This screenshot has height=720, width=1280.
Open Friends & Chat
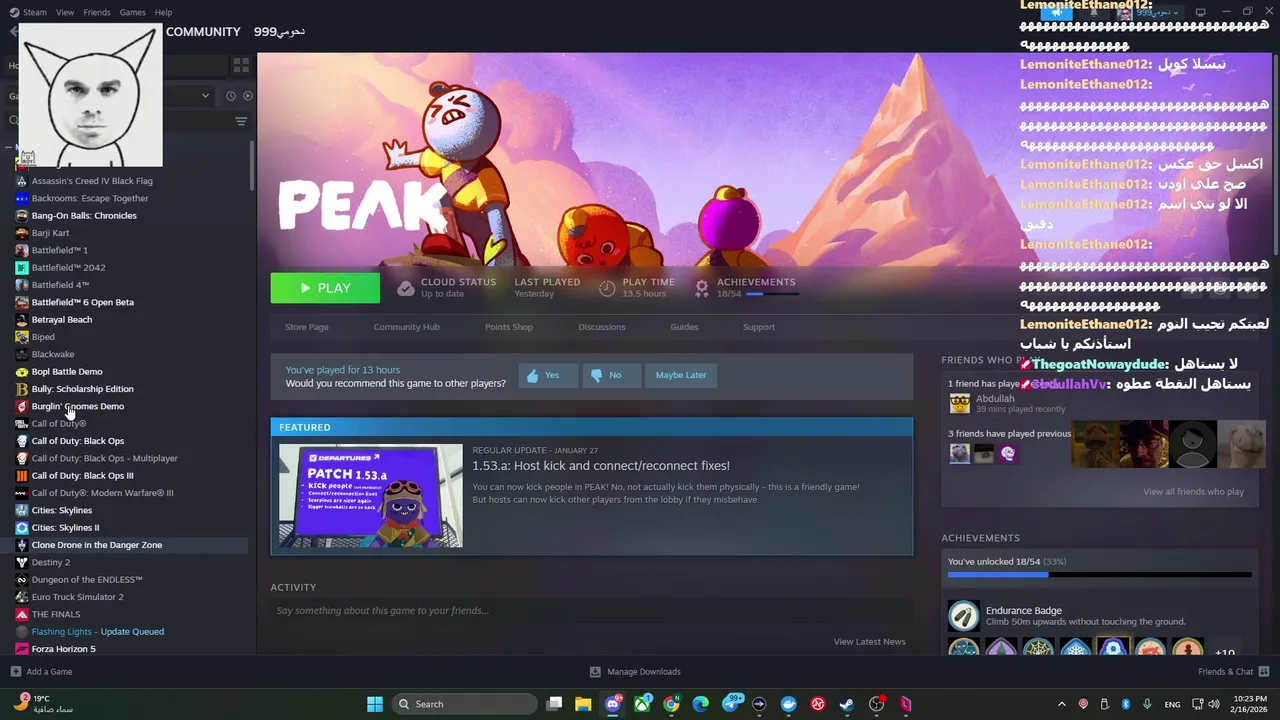coord(1234,672)
